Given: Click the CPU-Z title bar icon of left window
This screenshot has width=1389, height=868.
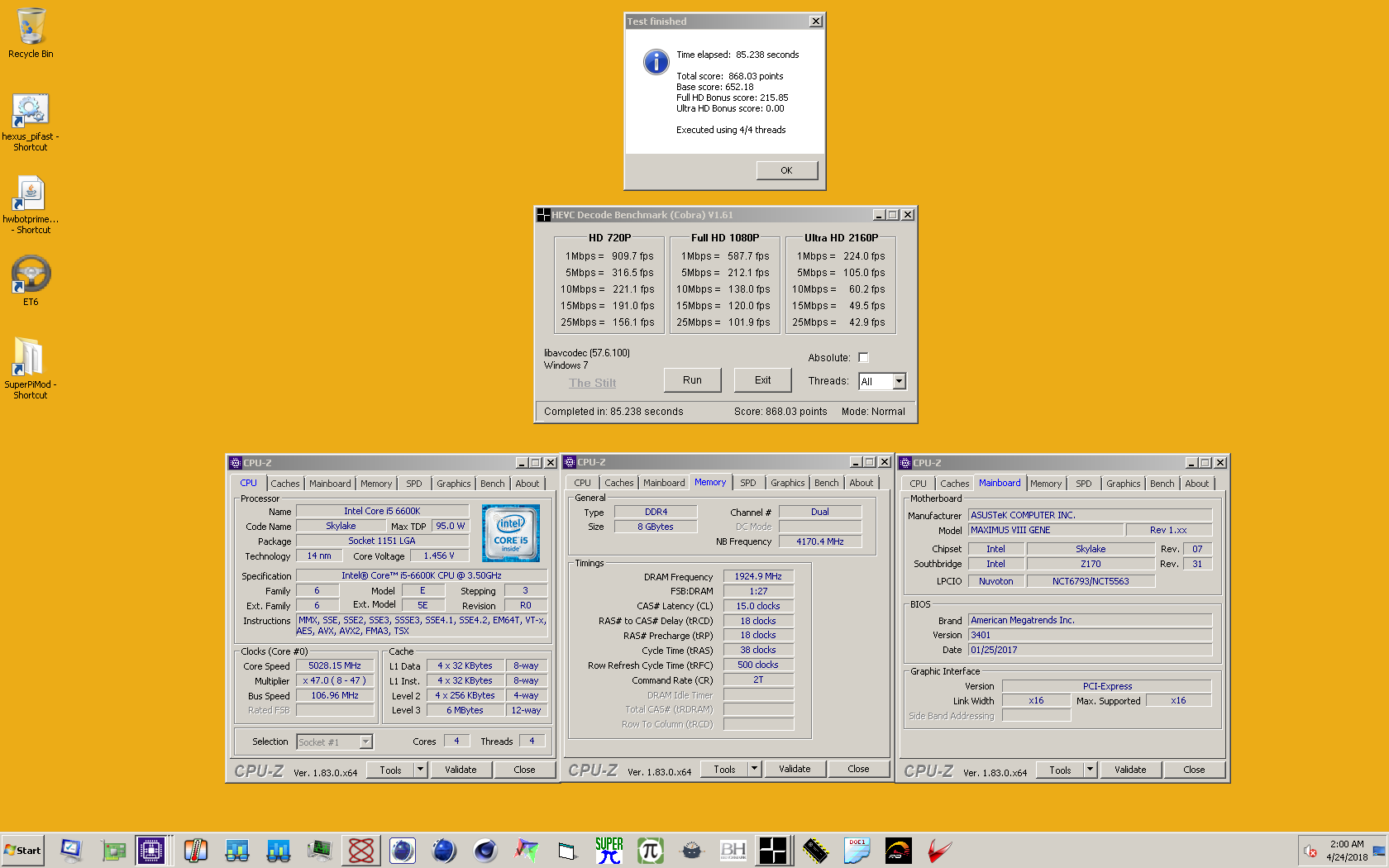Looking at the screenshot, I should coord(236,463).
